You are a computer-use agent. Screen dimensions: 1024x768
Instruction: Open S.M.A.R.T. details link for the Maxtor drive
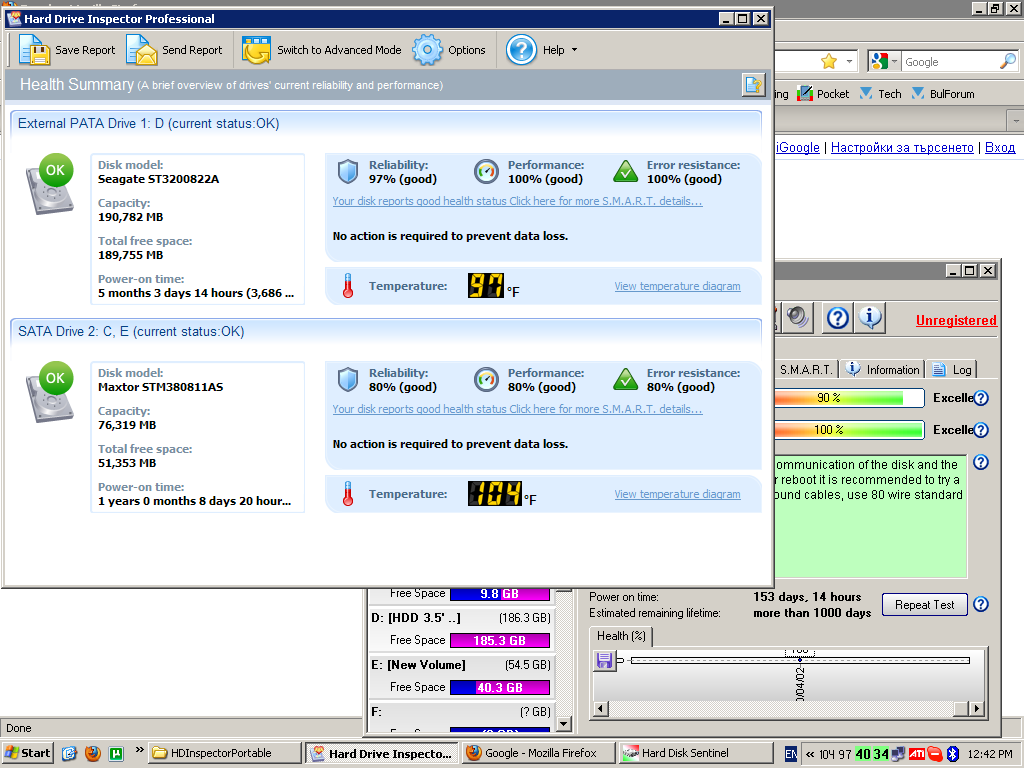coord(517,409)
